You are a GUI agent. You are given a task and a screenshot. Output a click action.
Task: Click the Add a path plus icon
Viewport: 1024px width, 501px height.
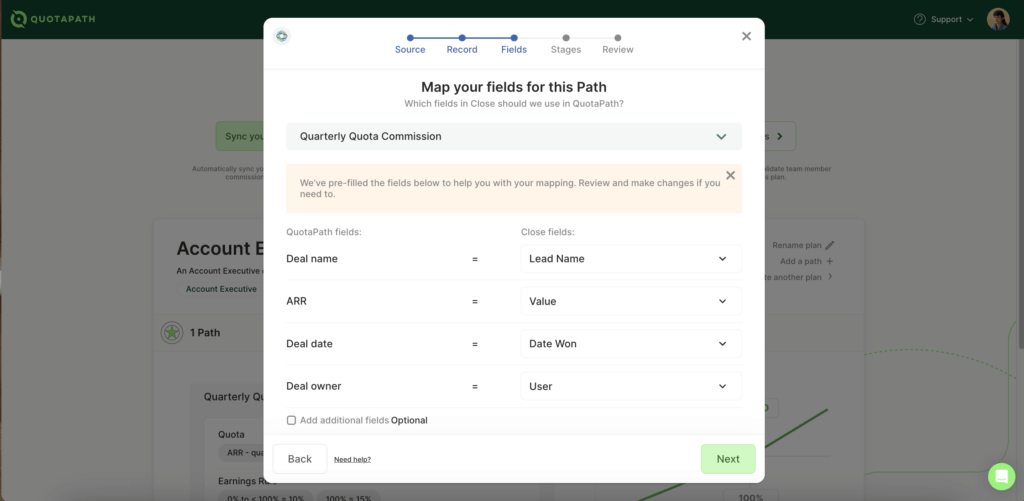829,261
